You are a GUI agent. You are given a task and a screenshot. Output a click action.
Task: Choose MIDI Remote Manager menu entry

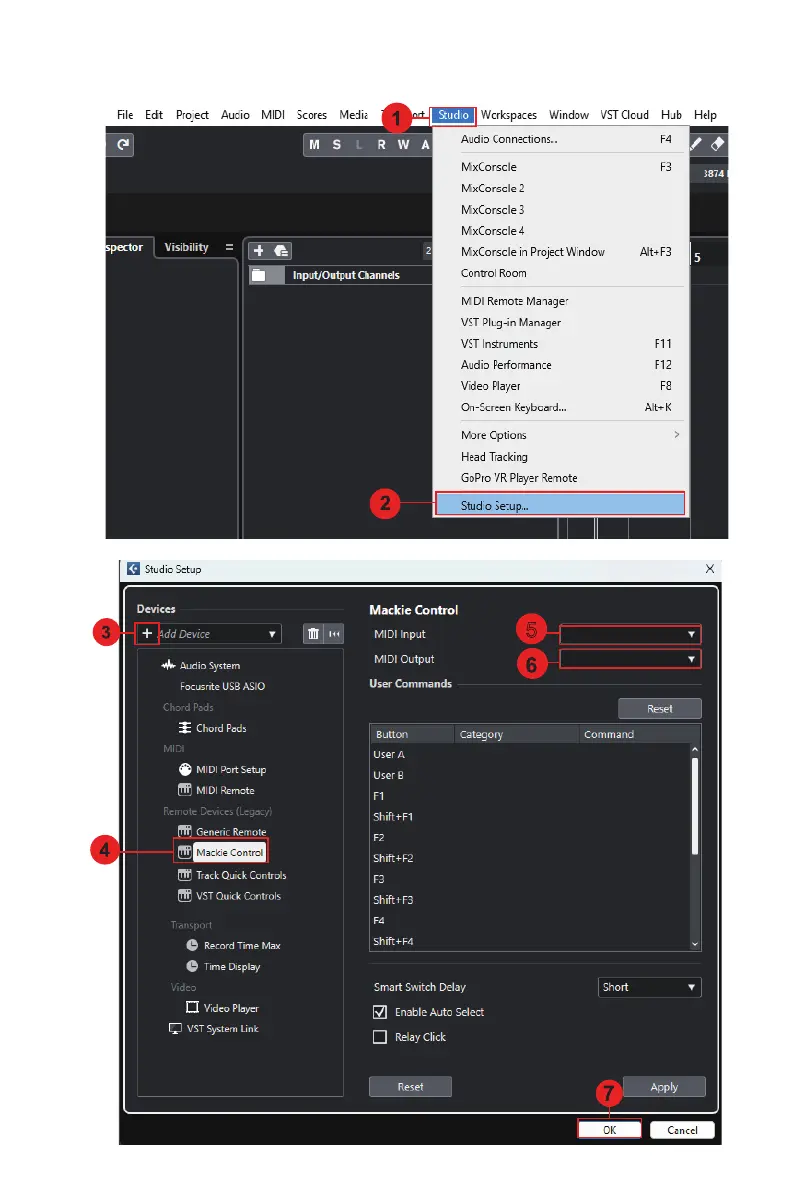click(562, 301)
